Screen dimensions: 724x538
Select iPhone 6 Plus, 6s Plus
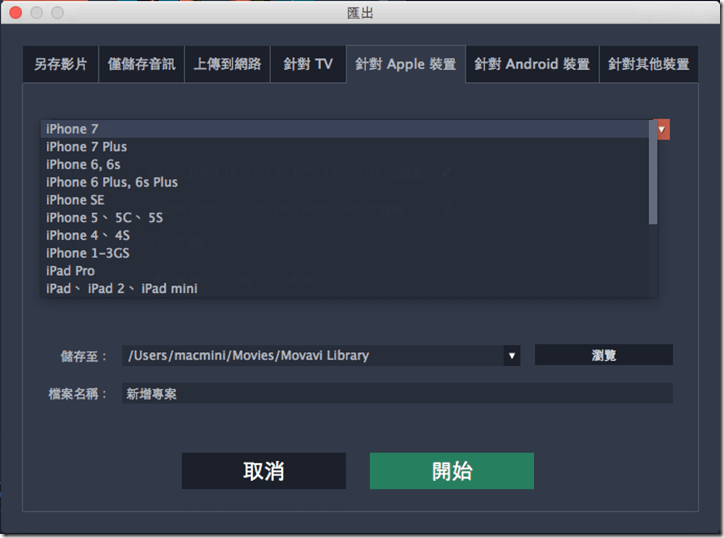click(x=345, y=182)
